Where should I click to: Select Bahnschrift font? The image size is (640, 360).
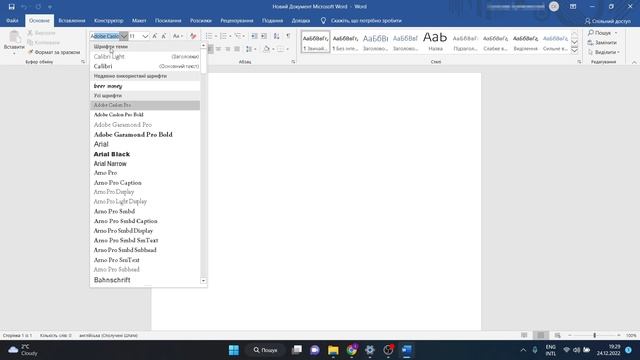[x=145, y=280]
